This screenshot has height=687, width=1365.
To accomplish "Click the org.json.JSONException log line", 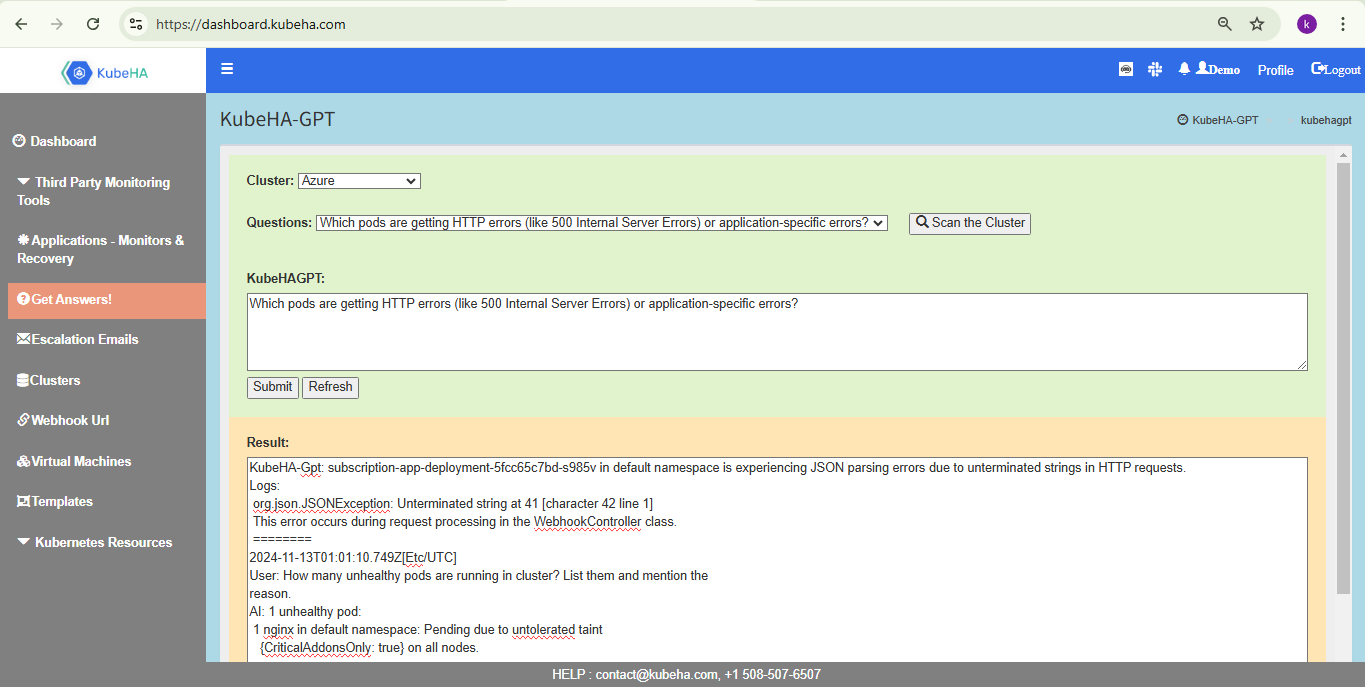I will pos(453,503).
